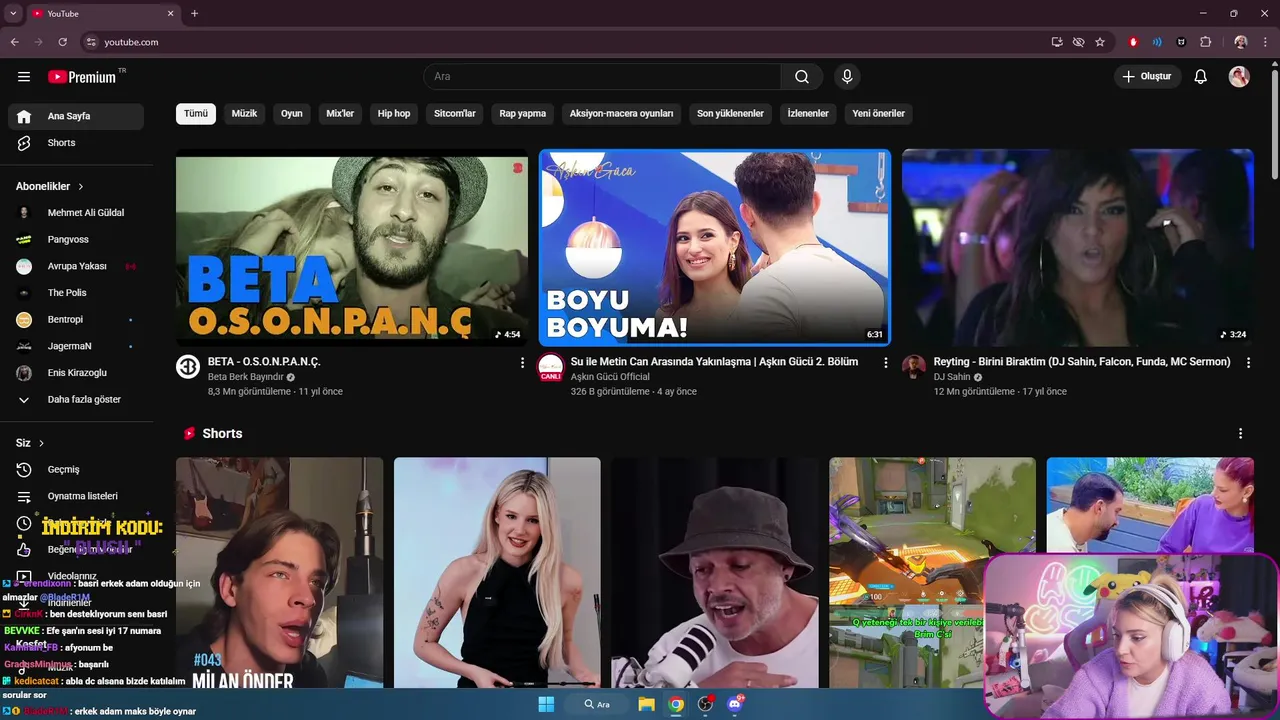Open Mehmet Ali Güldal channel
Screen dimensions: 1280x720
click(x=76, y=213)
